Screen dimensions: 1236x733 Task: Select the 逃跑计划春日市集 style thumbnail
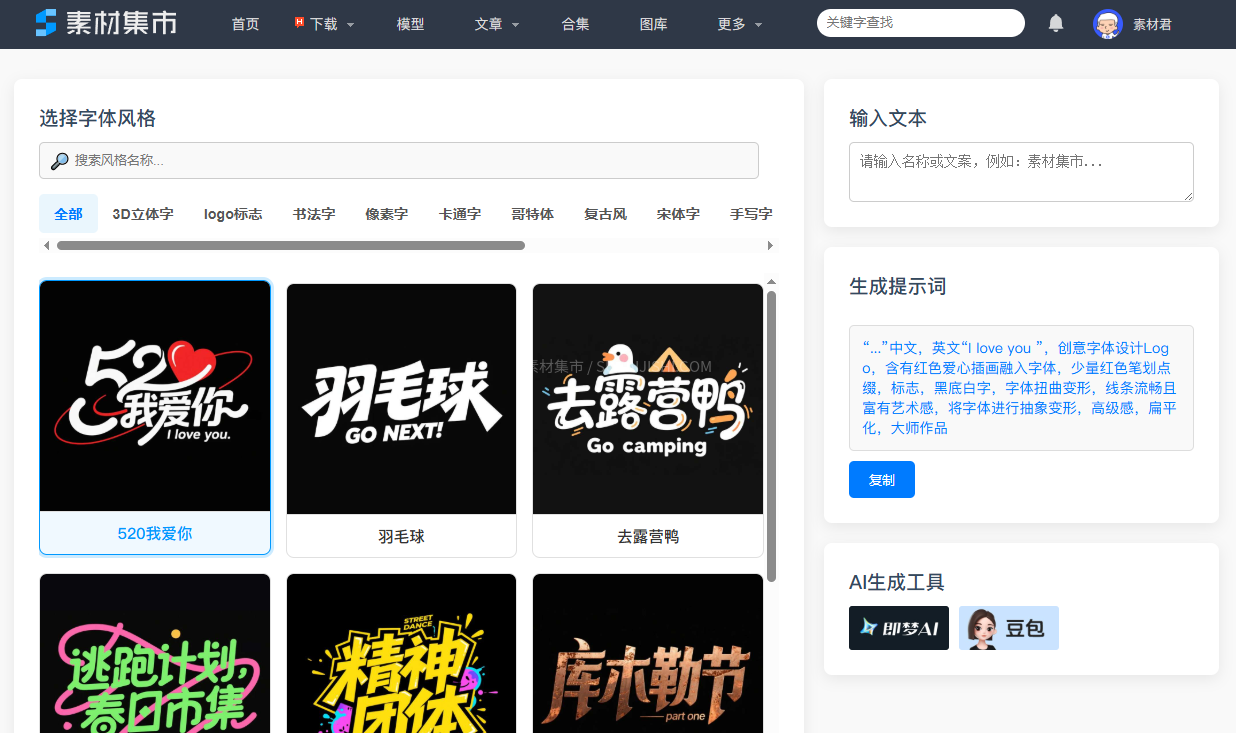[x=155, y=653]
